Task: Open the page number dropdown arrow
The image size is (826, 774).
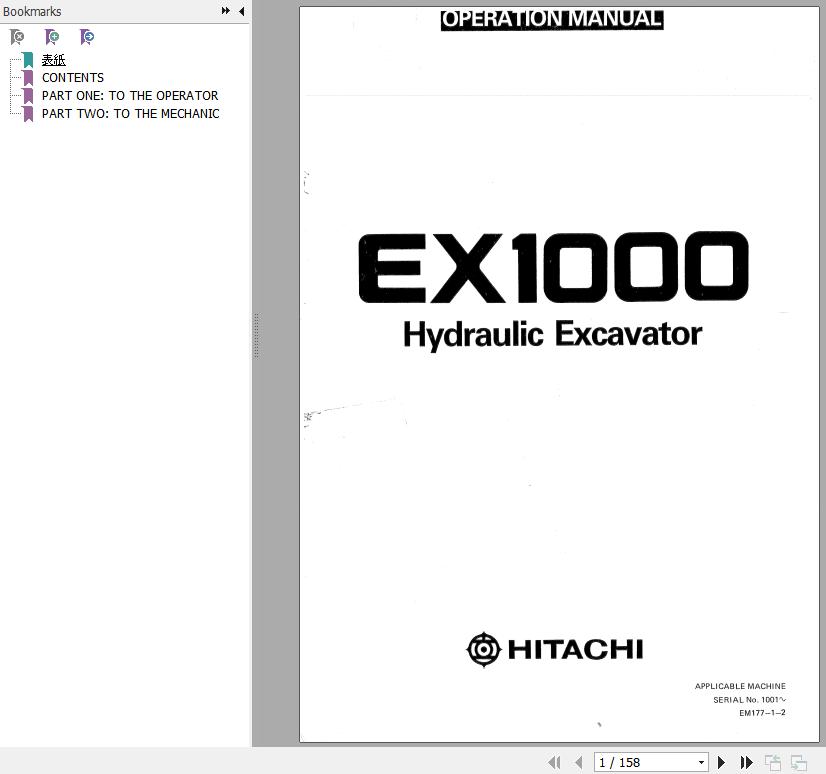Action: click(701, 762)
